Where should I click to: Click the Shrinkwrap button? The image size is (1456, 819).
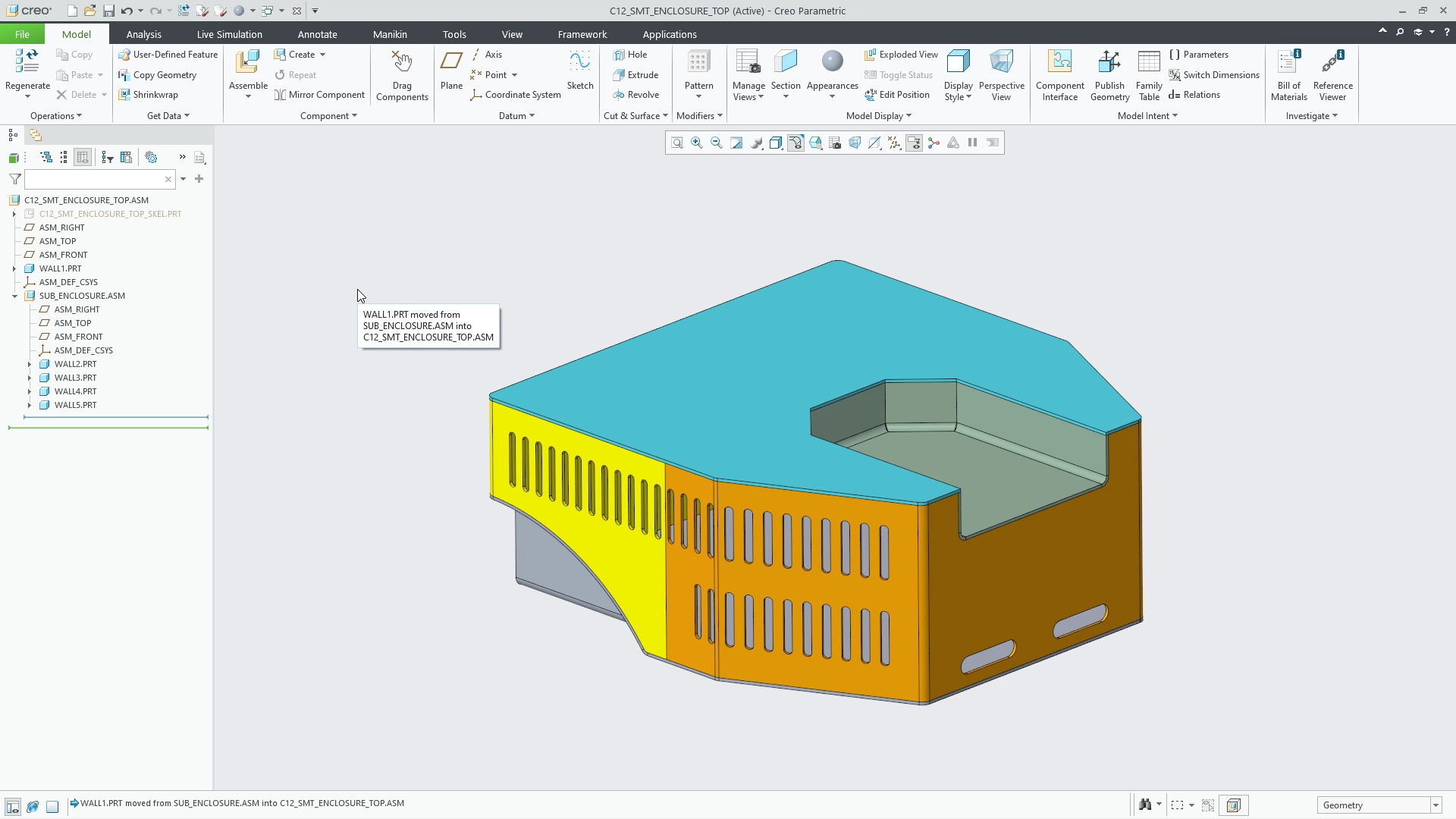click(x=148, y=95)
